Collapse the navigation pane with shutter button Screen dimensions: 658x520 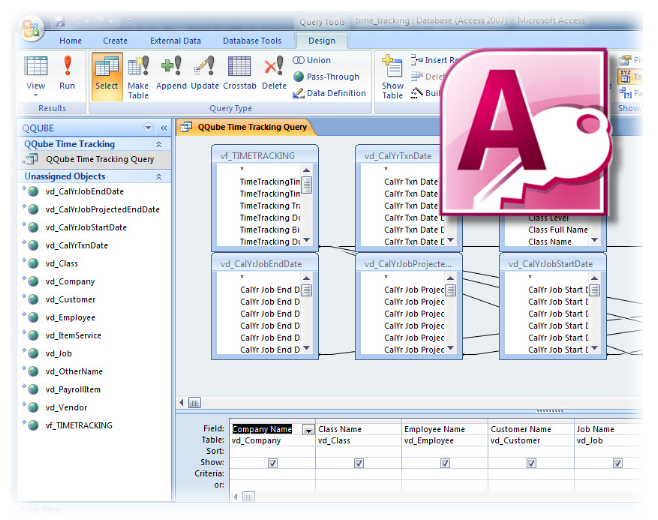(x=164, y=128)
